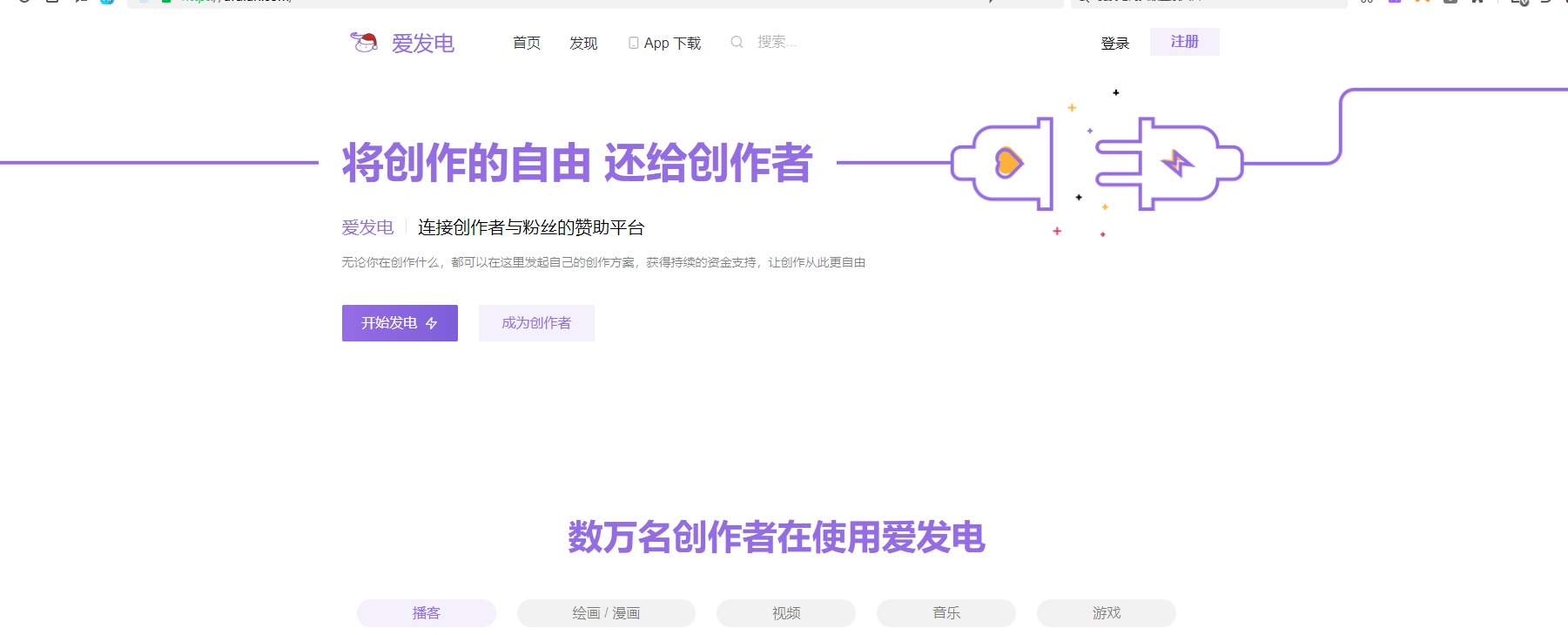1568x635 pixels.
Task: Open the 发现 navigation link
Action: point(583,43)
